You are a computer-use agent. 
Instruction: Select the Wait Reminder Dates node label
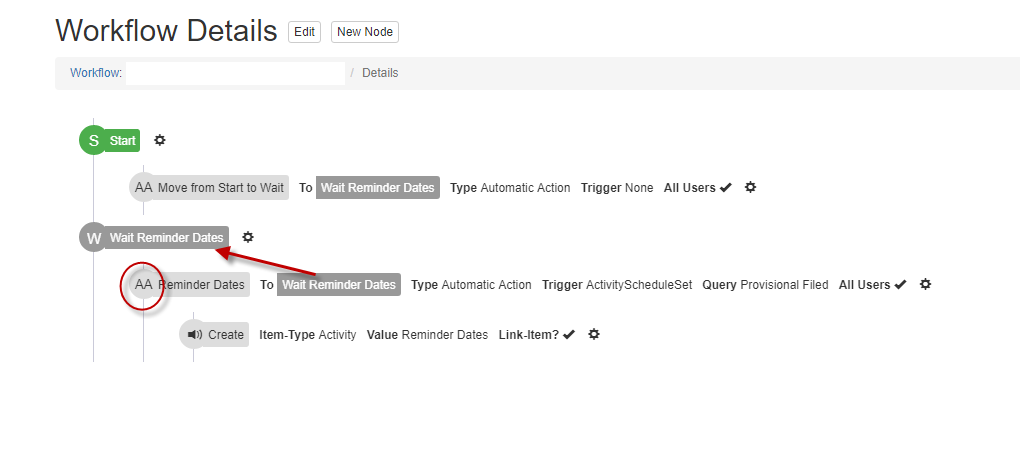(x=167, y=238)
